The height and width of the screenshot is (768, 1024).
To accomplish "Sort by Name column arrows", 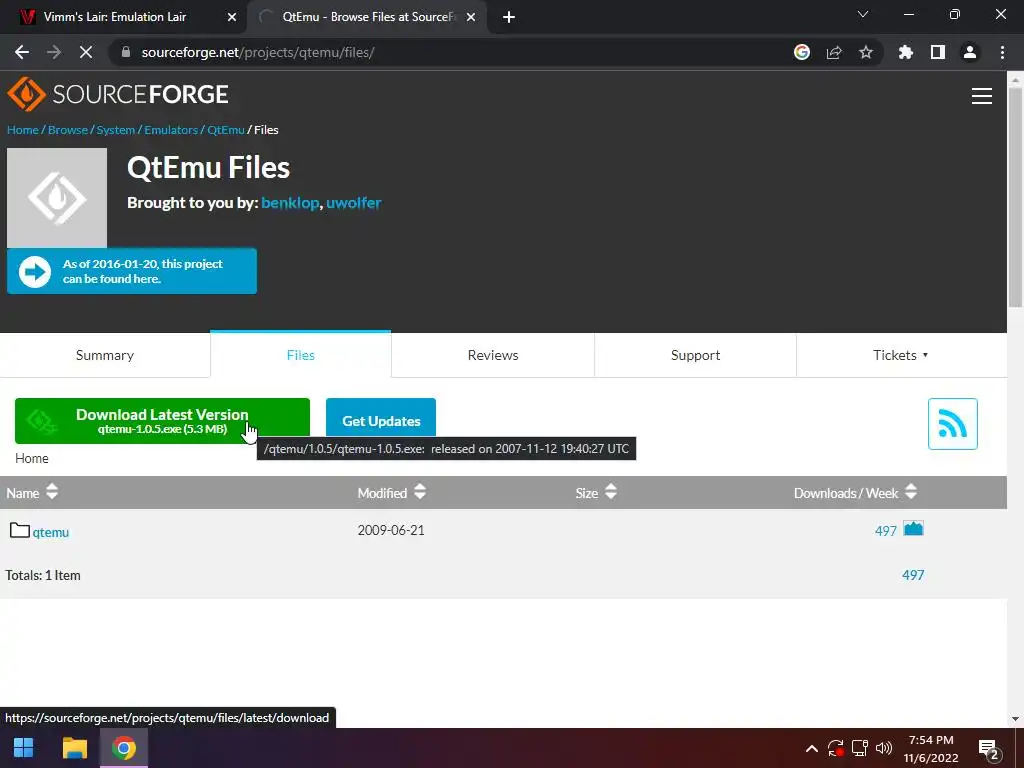I will tap(52, 492).
